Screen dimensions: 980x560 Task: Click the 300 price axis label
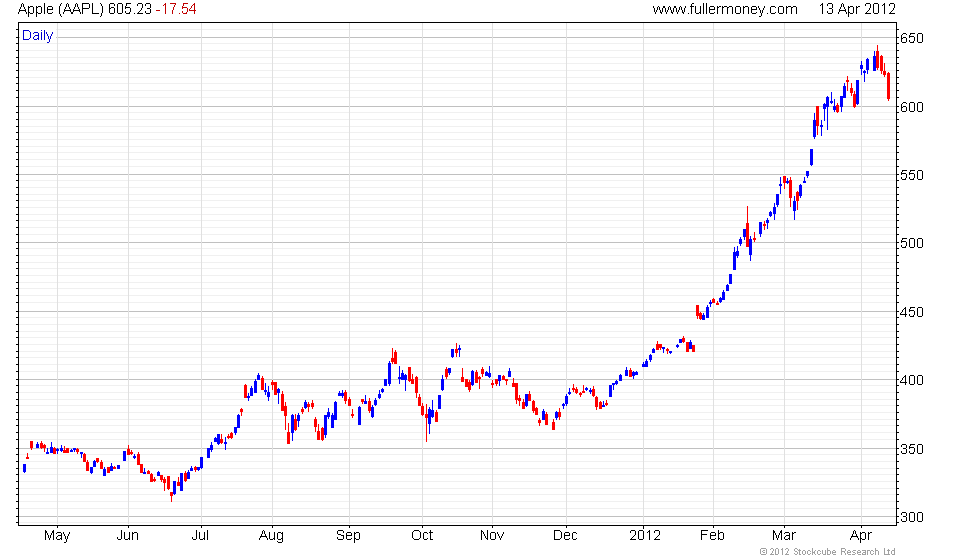click(x=911, y=518)
